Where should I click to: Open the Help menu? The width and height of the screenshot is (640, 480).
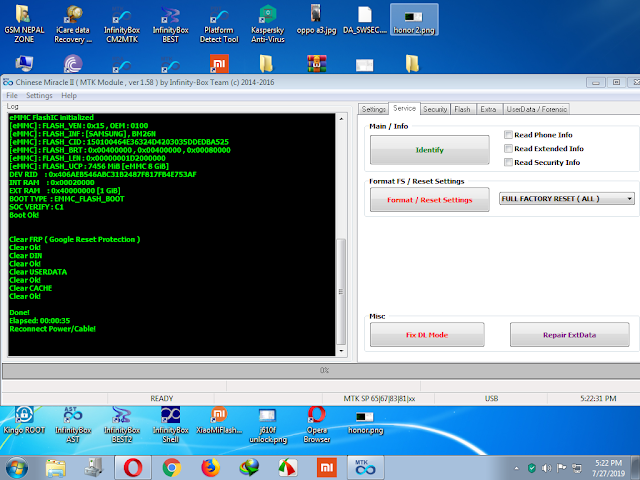click(x=69, y=96)
